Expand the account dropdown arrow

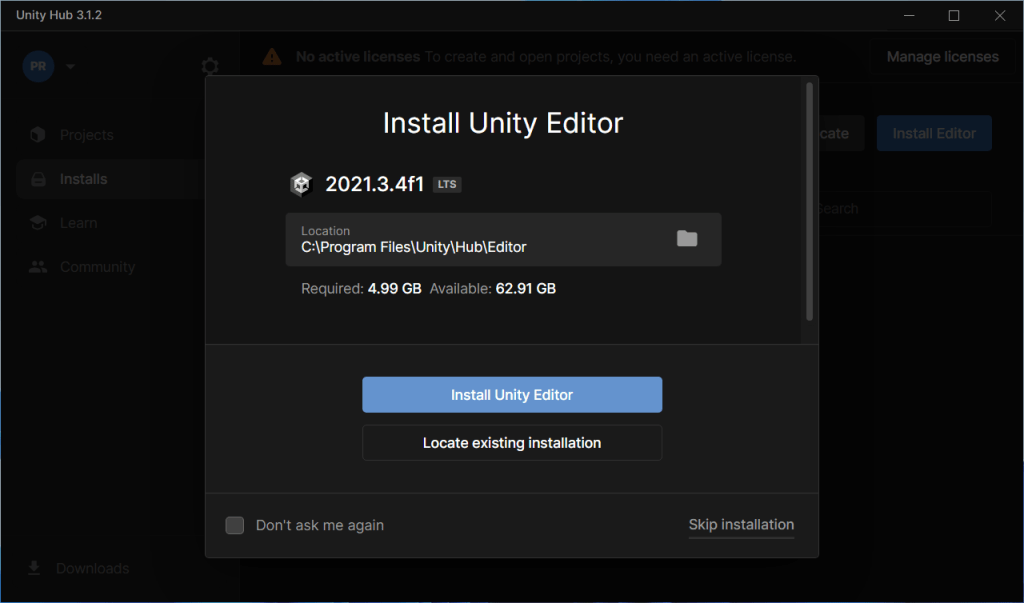tap(70, 67)
